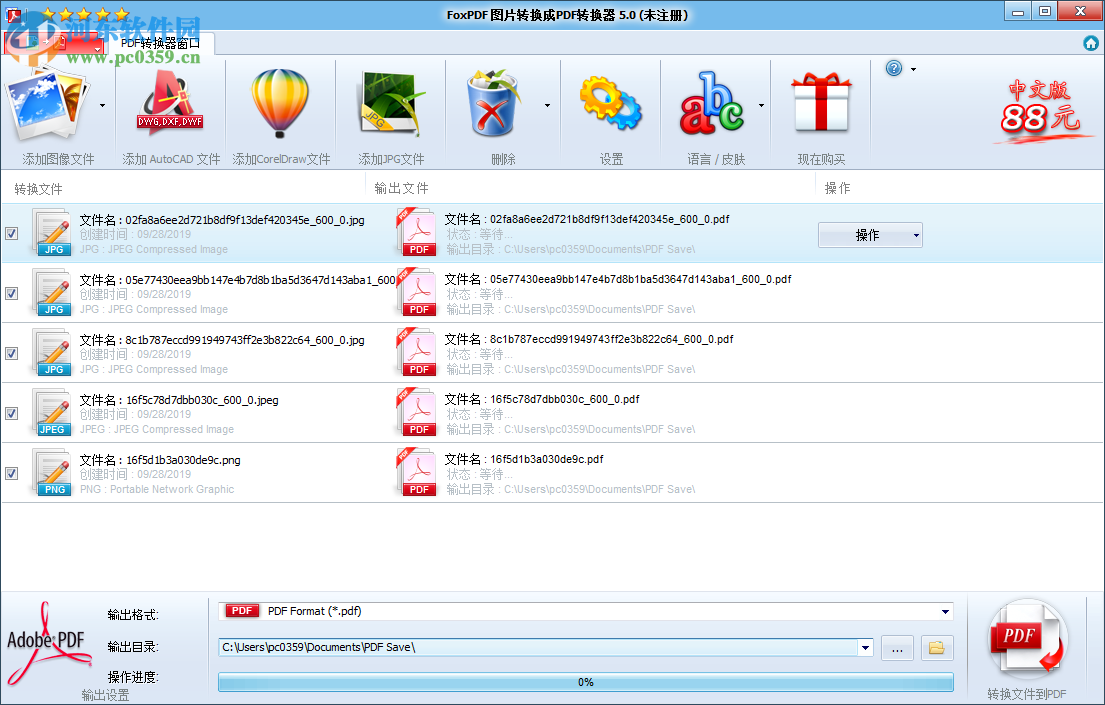Screen dimensions: 1105x705
Task: Open the help menu via question mark icon
Action: click(x=893, y=68)
